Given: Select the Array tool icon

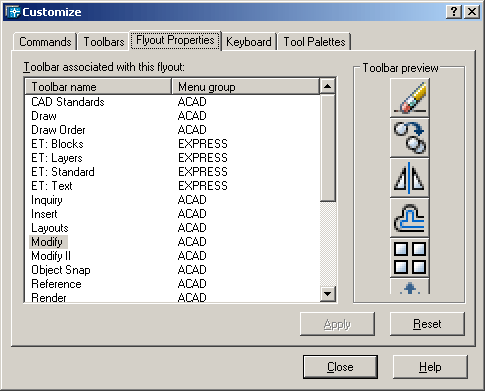Looking at the screenshot, I should click(x=409, y=258).
